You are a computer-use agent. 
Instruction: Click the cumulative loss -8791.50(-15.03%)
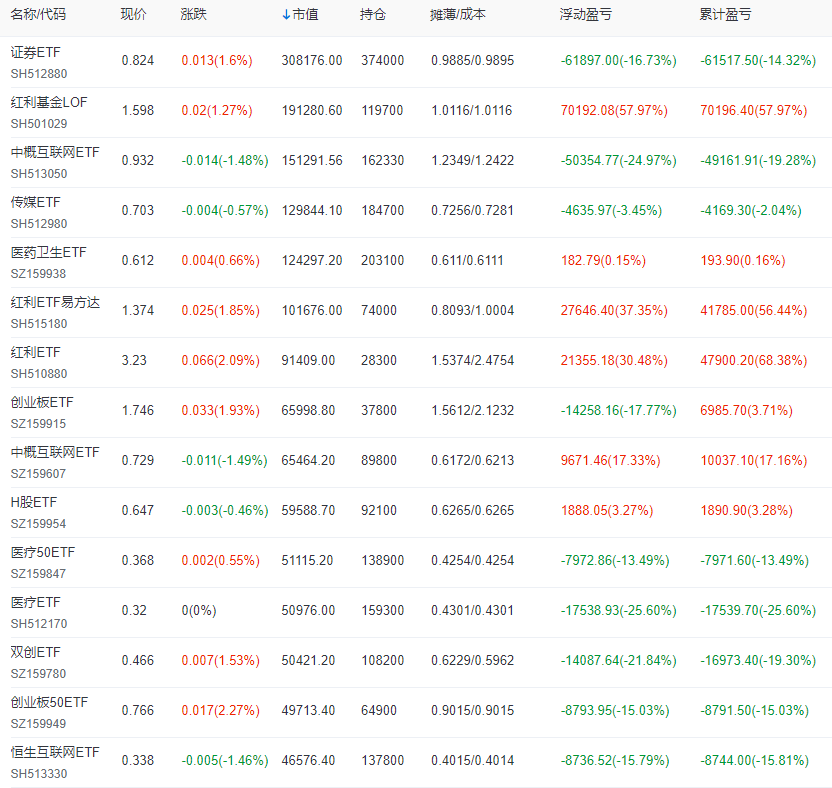point(755,711)
